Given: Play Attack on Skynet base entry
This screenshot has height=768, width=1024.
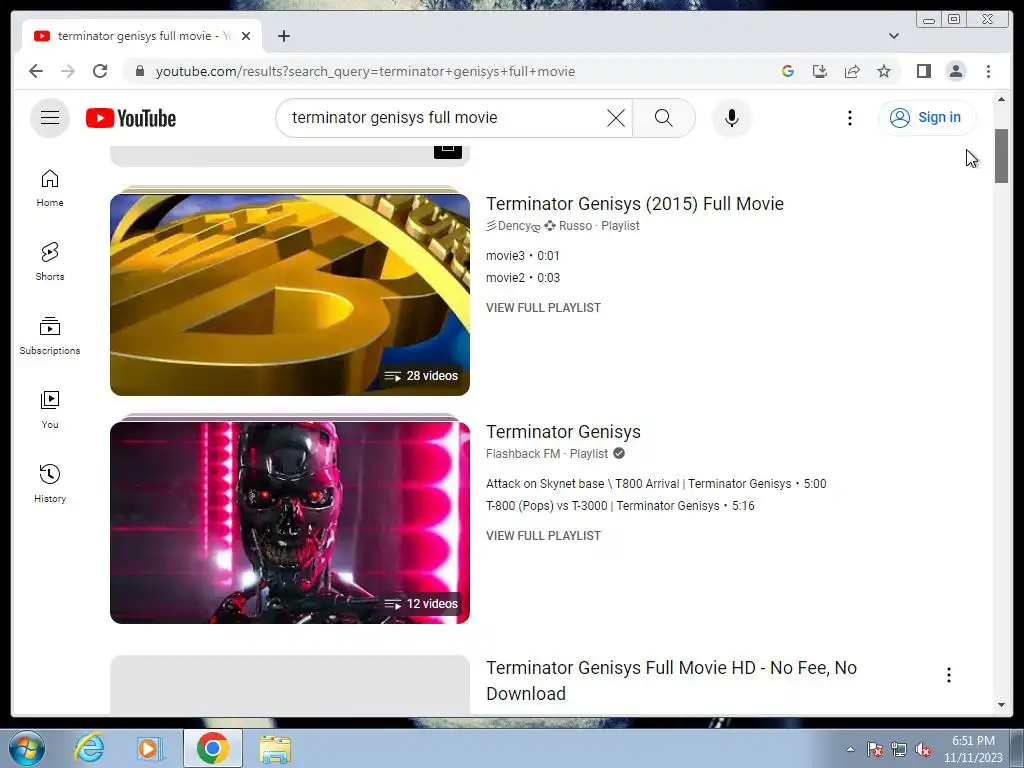Looking at the screenshot, I should [x=656, y=484].
